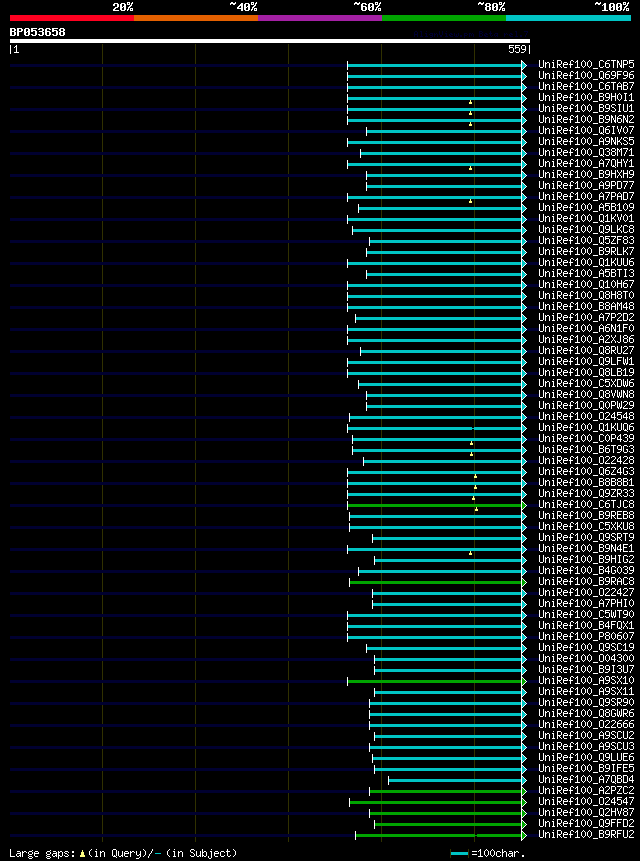Click the end position label 559
The height and width of the screenshot is (861, 640).
(517, 49)
